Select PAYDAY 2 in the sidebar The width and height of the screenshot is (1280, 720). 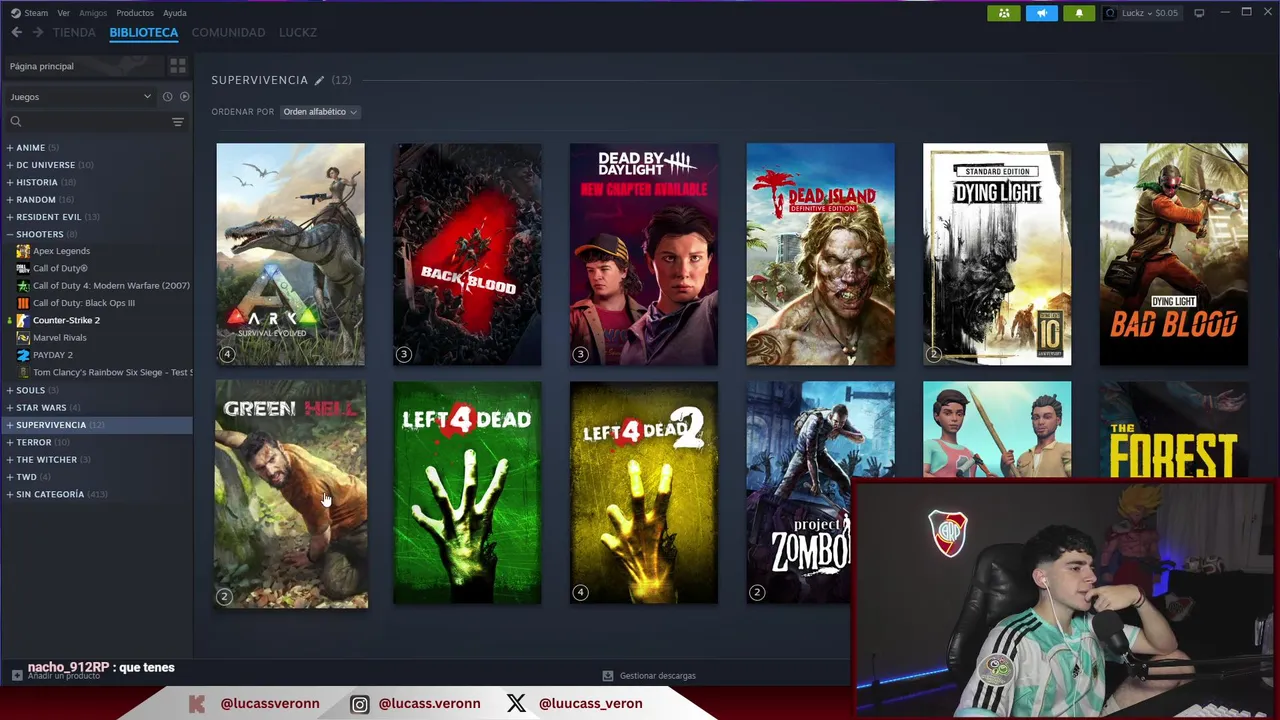pyautogui.click(x=52, y=355)
